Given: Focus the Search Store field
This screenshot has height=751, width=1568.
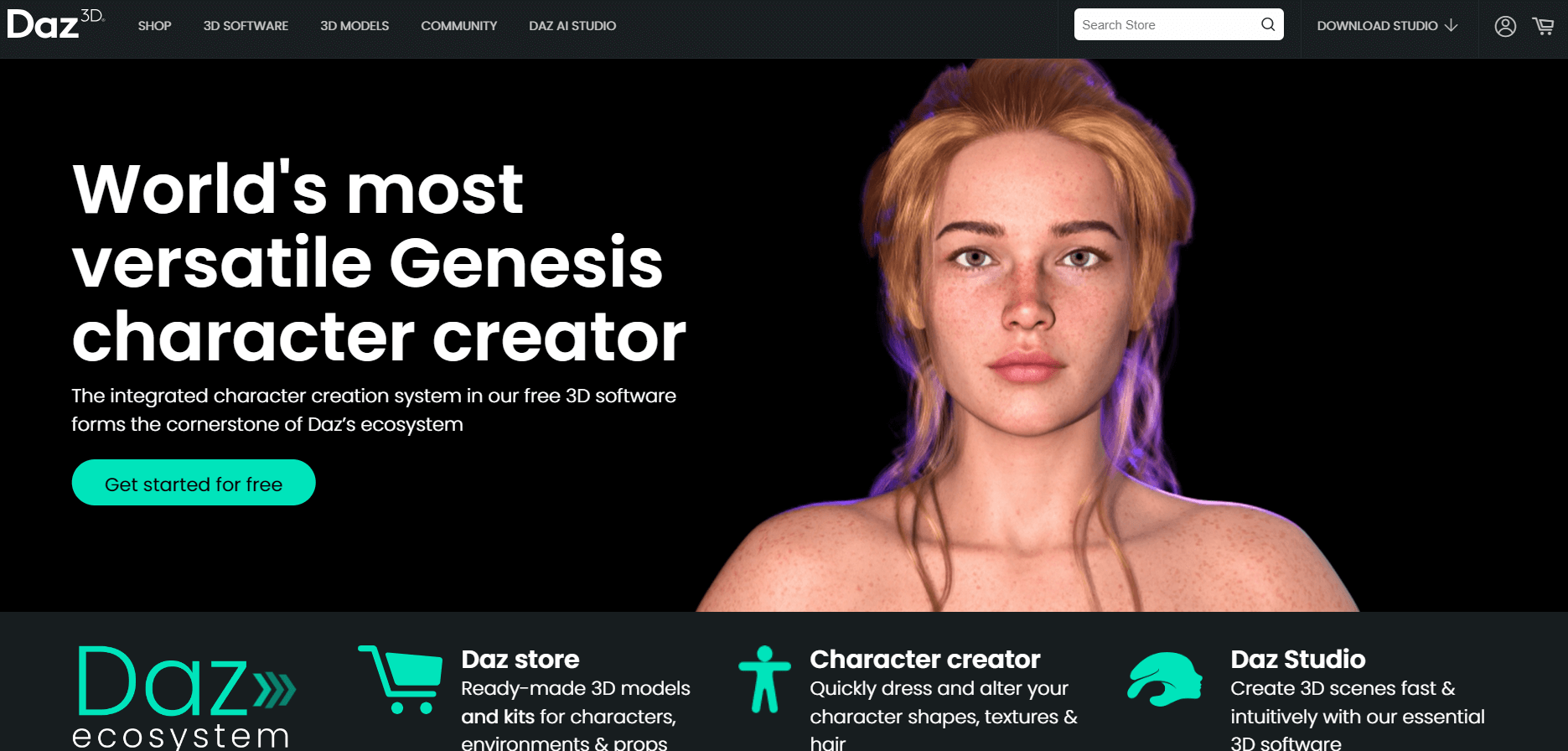Looking at the screenshot, I should (1178, 24).
